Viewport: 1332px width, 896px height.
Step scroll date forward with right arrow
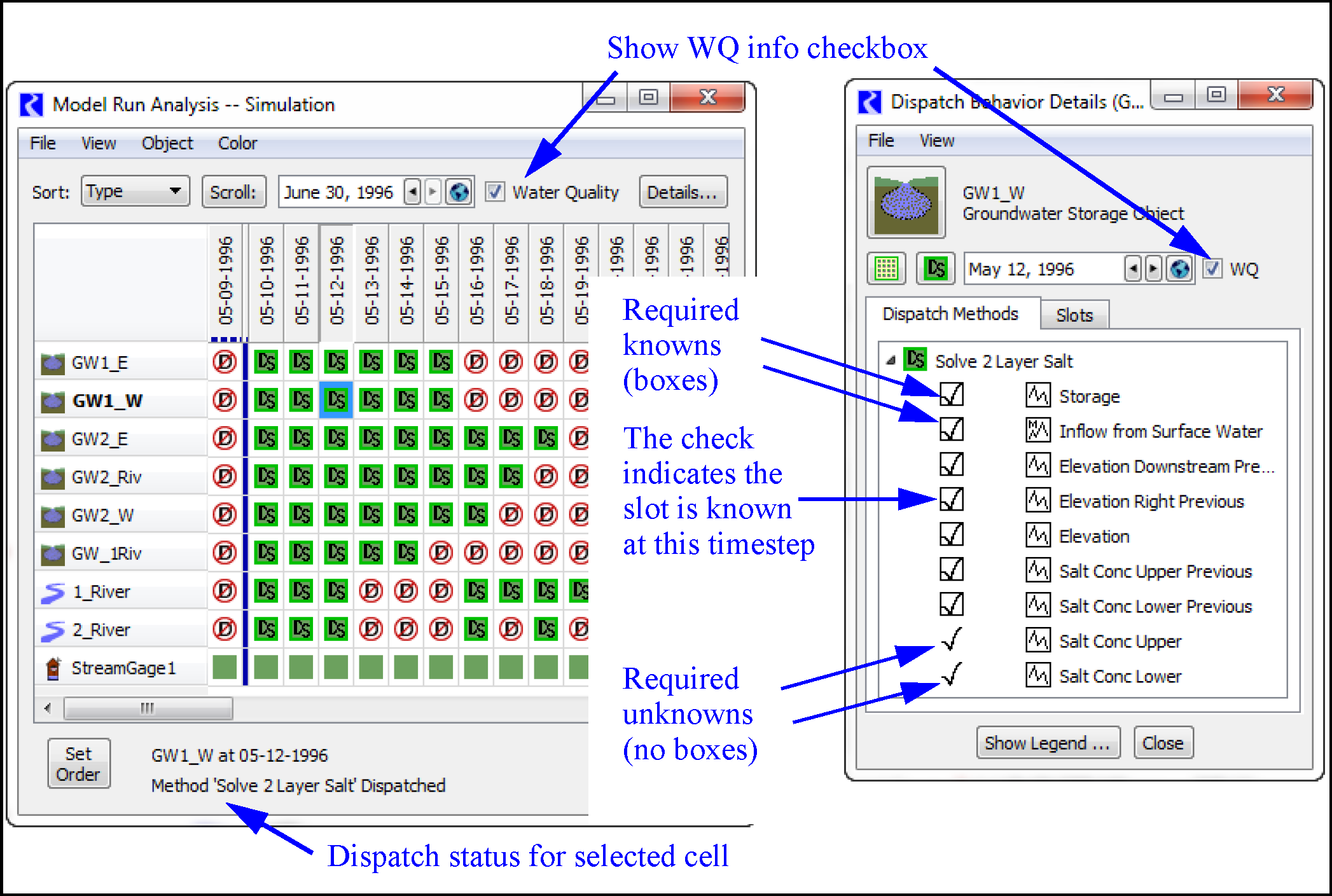[x=433, y=191]
